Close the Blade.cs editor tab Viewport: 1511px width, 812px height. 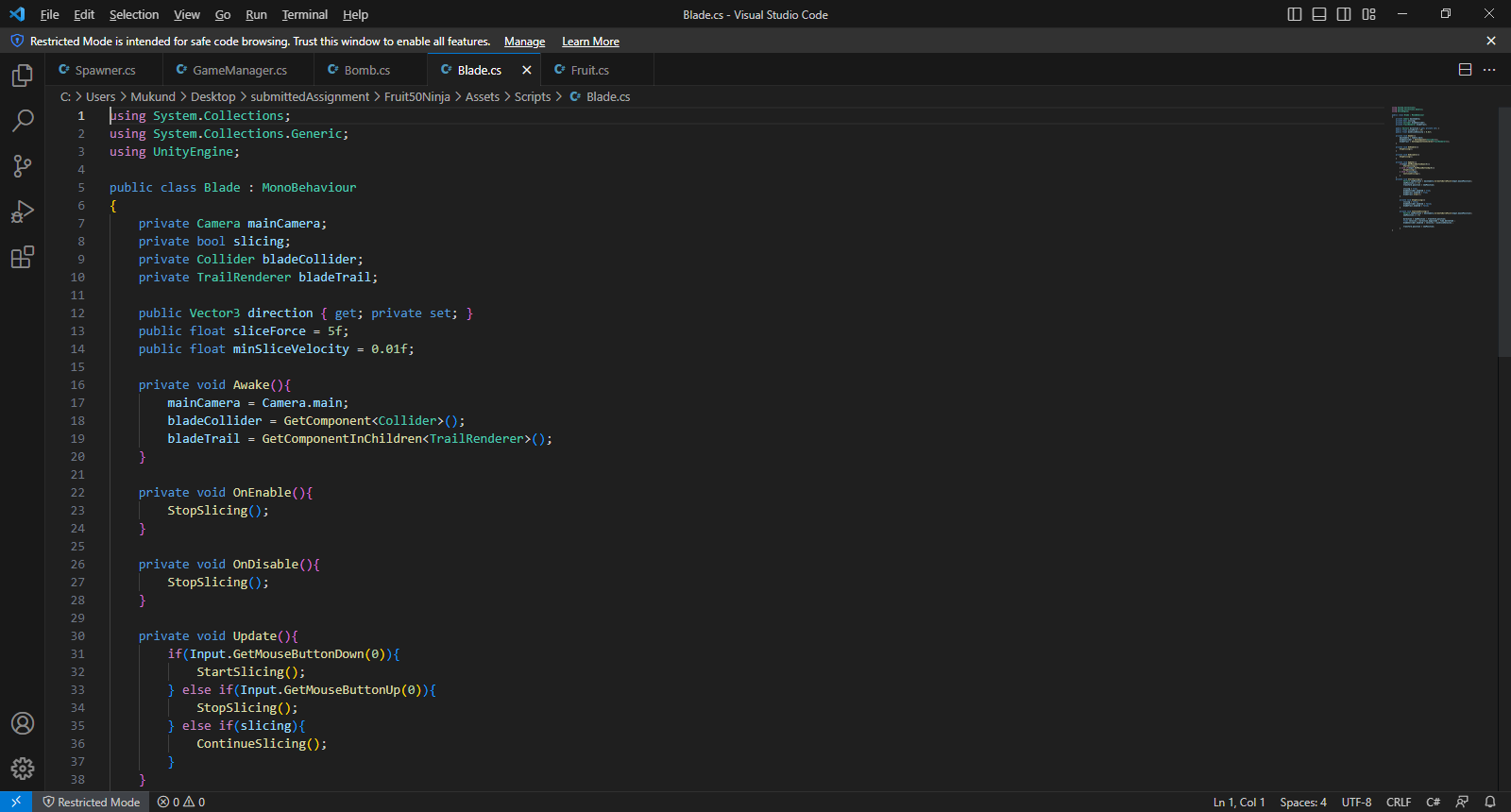tap(527, 70)
